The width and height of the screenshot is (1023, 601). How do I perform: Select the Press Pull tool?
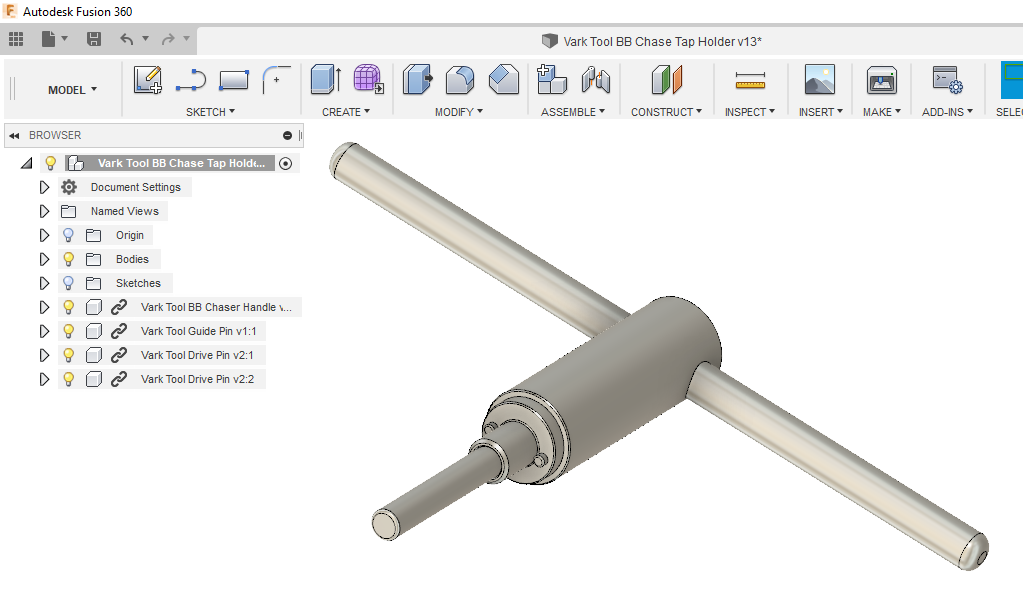[x=417, y=80]
